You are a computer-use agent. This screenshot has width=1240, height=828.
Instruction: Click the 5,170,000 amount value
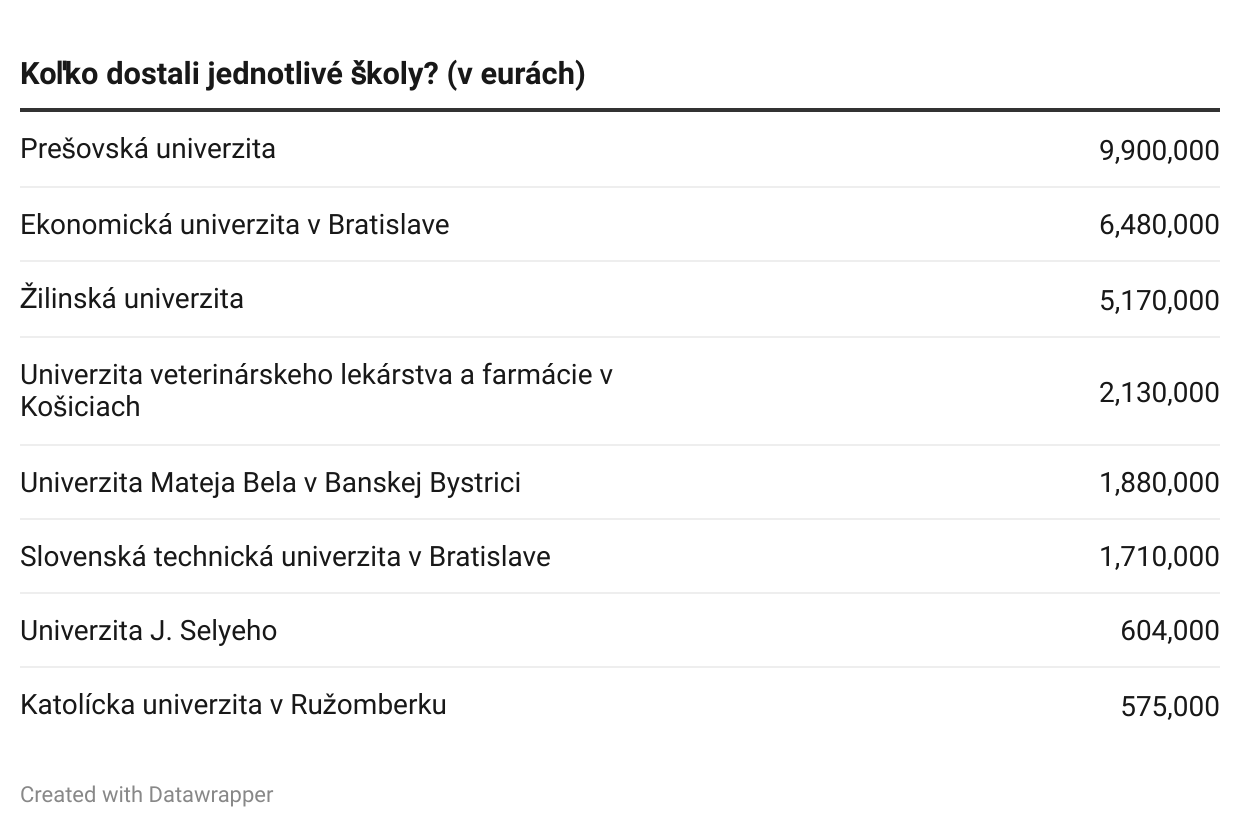pyautogui.click(x=1159, y=300)
